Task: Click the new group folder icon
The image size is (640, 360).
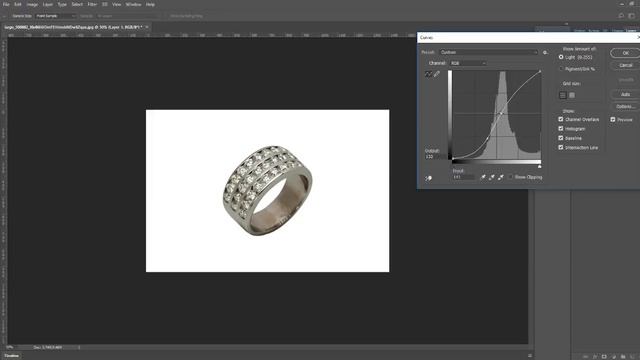Action: click(x=623, y=357)
